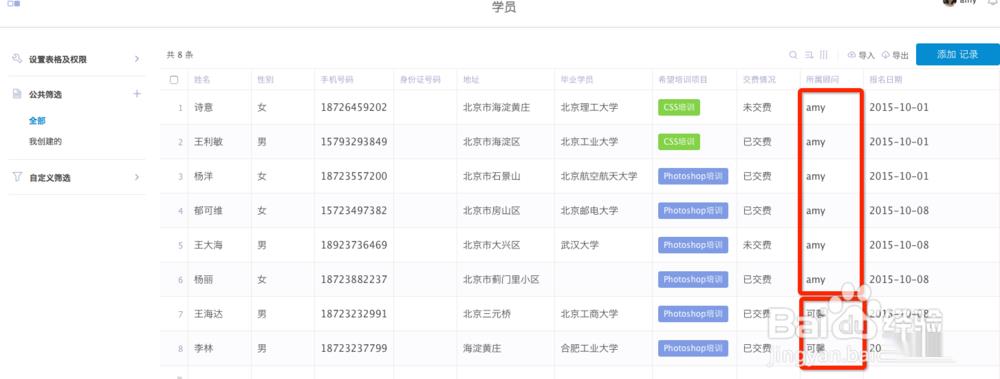Click the Photoshop培训 tag in 李林's row
The height and width of the screenshot is (379, 1000).
click(693, 348)
